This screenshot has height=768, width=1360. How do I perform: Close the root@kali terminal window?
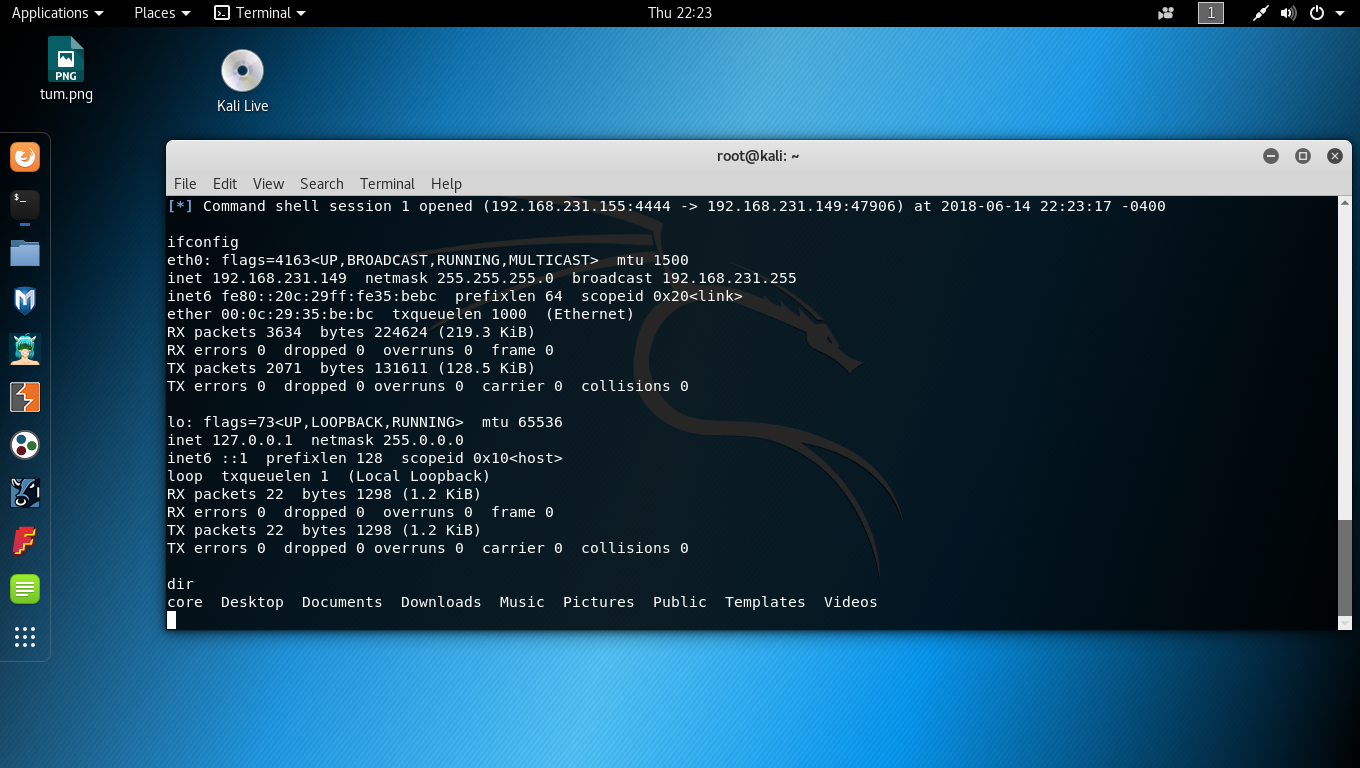(1335, 156)
